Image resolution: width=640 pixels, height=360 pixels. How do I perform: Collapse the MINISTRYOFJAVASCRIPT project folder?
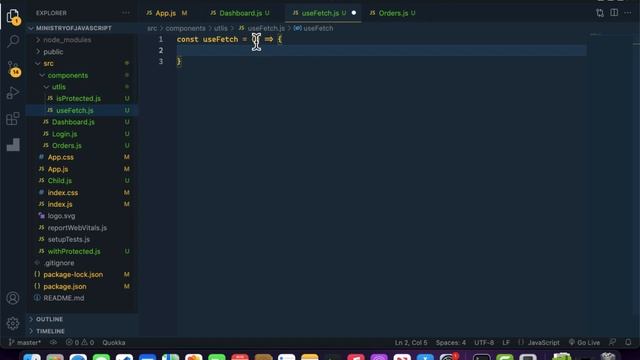coord(73,28)
